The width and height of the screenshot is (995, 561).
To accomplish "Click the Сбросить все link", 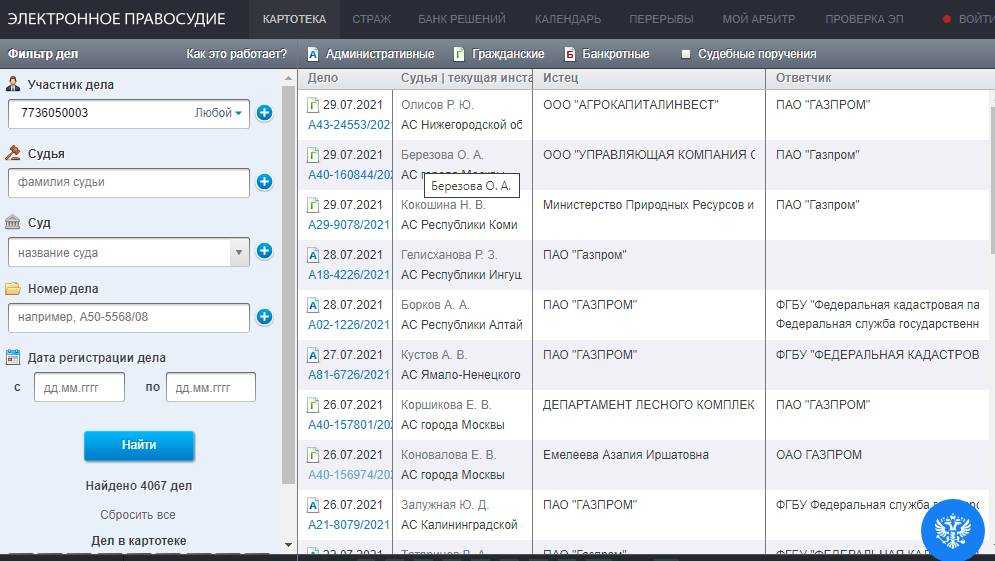I will click(138, 515).
